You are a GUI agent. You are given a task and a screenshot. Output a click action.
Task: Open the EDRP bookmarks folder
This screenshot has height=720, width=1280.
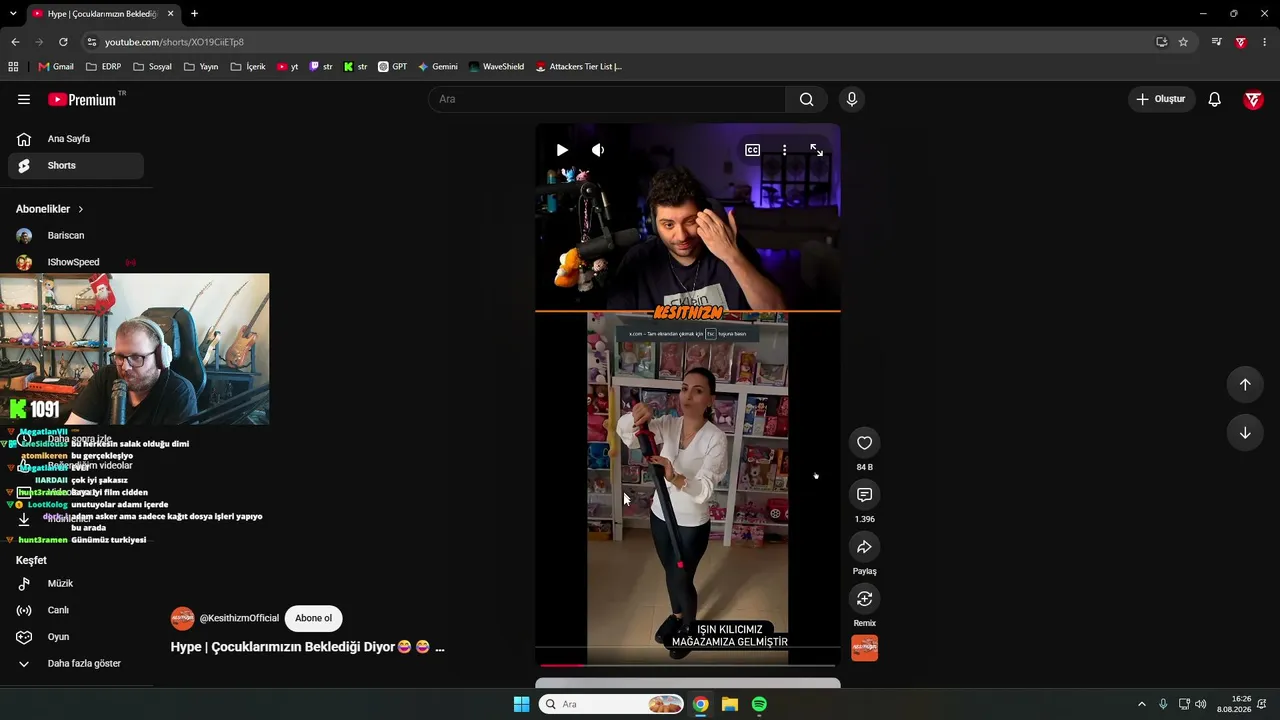click(x=104, y=67)
